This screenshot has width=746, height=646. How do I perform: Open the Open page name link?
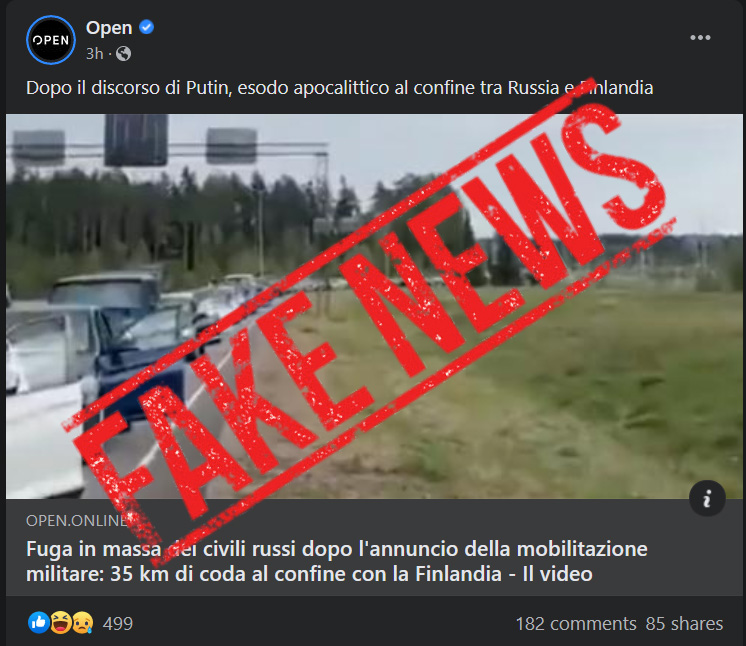click(109, 28)
